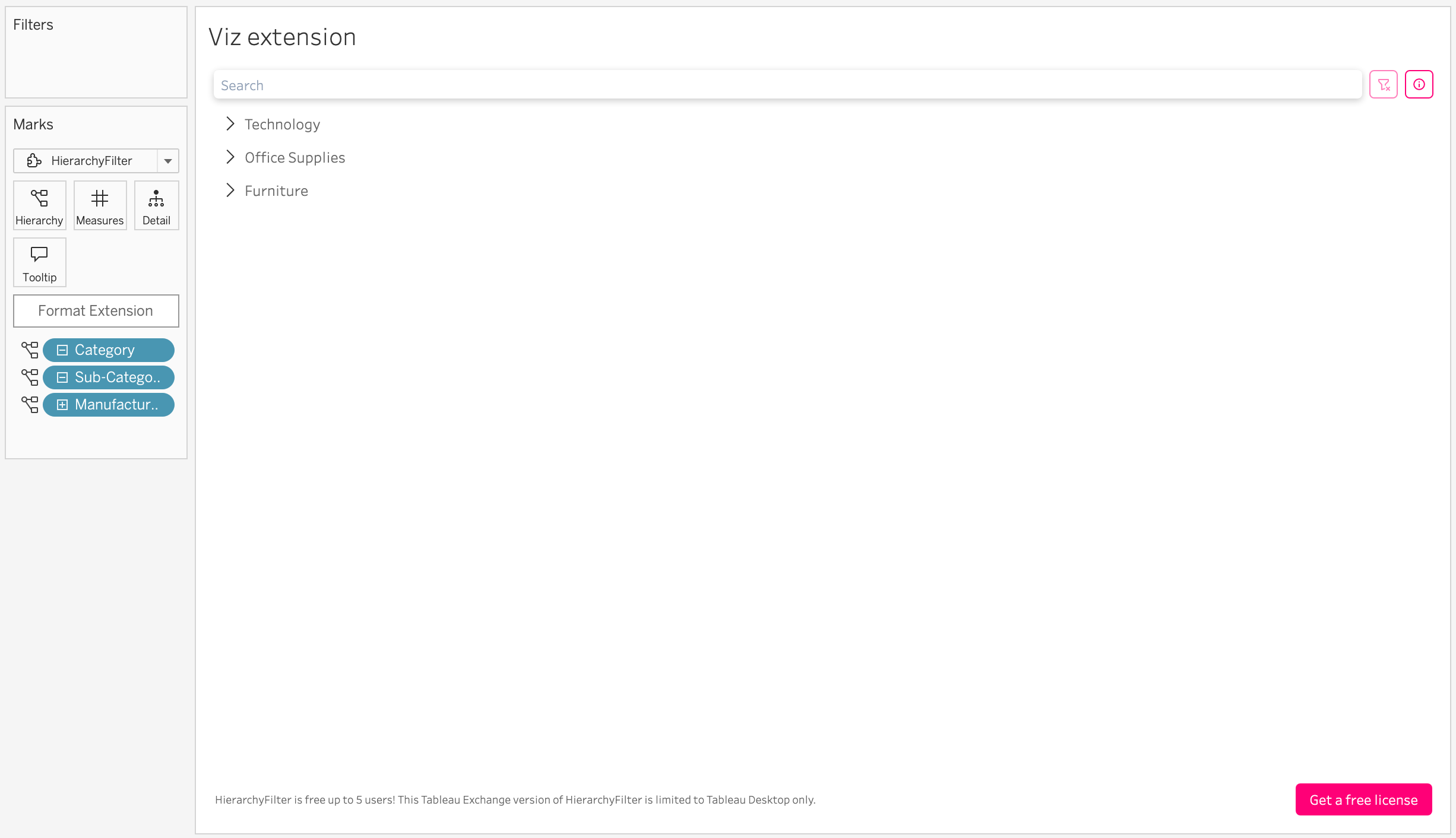
Task: Select the Office Supplies label
Action: pyautogui.click(x=295, y=158)
